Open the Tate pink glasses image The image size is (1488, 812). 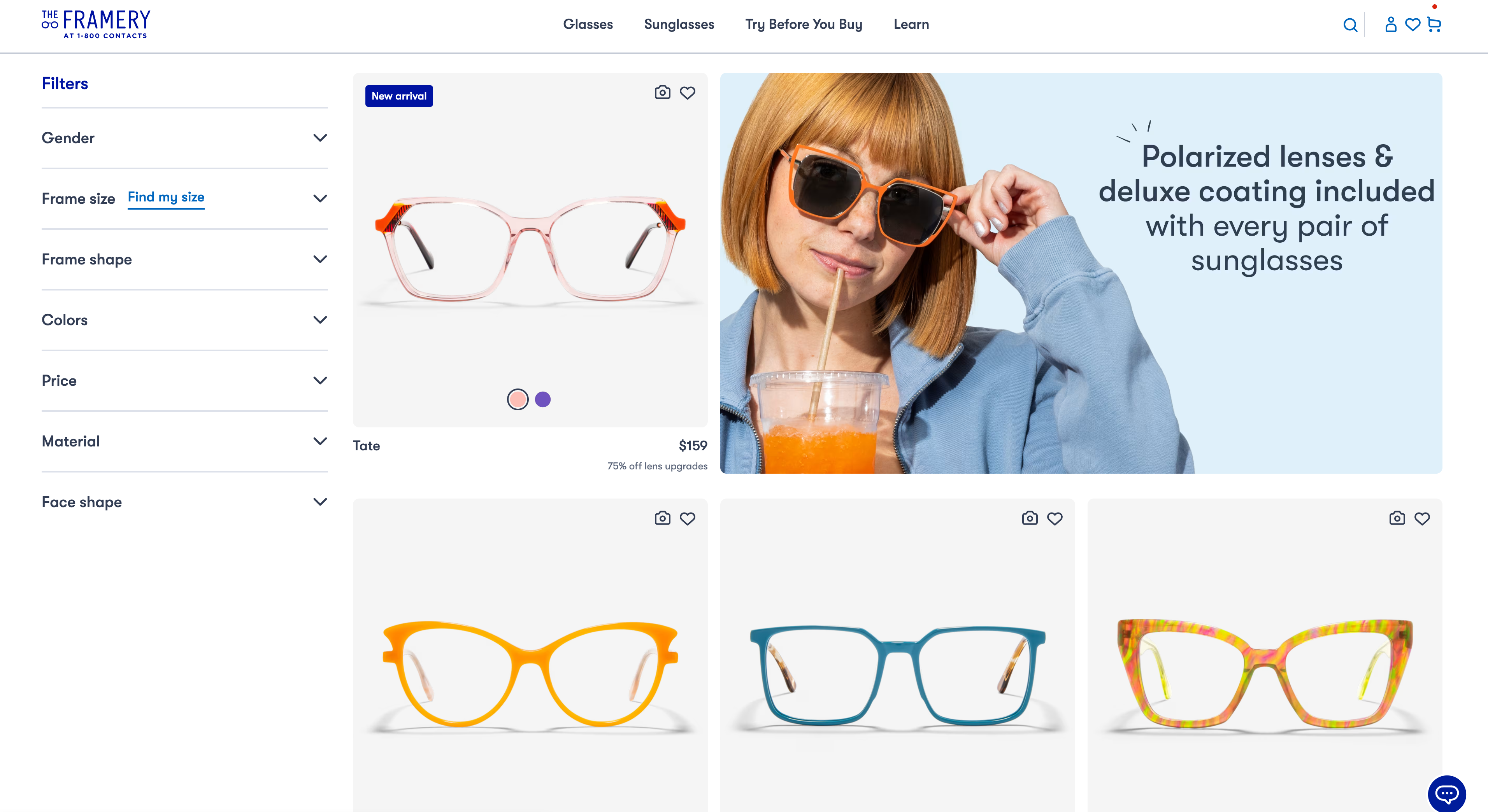[530, 250]
